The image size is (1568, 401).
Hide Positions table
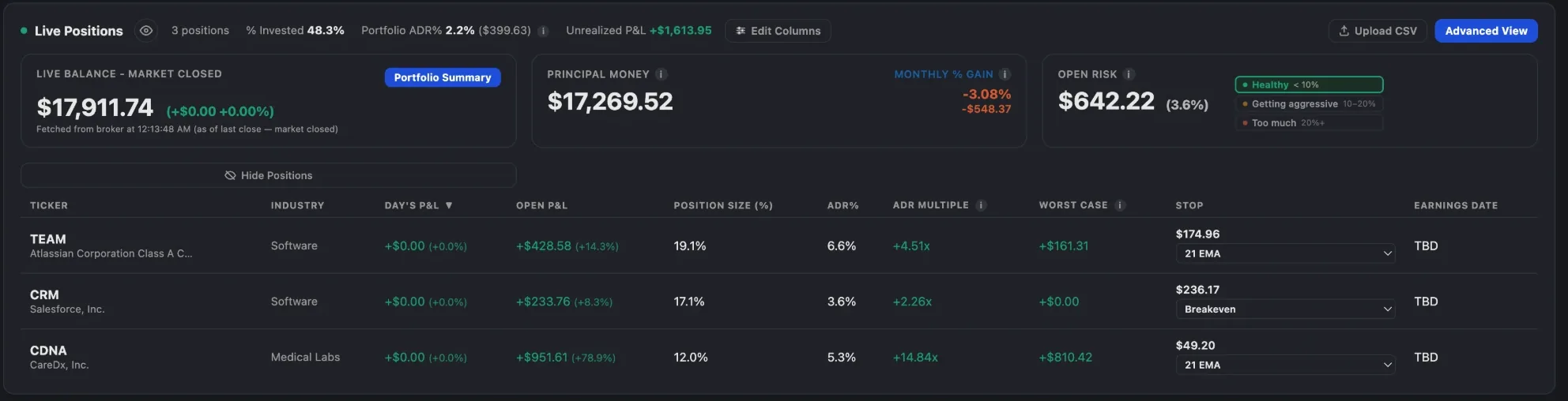pyautogui.click(x=269, y=175)
